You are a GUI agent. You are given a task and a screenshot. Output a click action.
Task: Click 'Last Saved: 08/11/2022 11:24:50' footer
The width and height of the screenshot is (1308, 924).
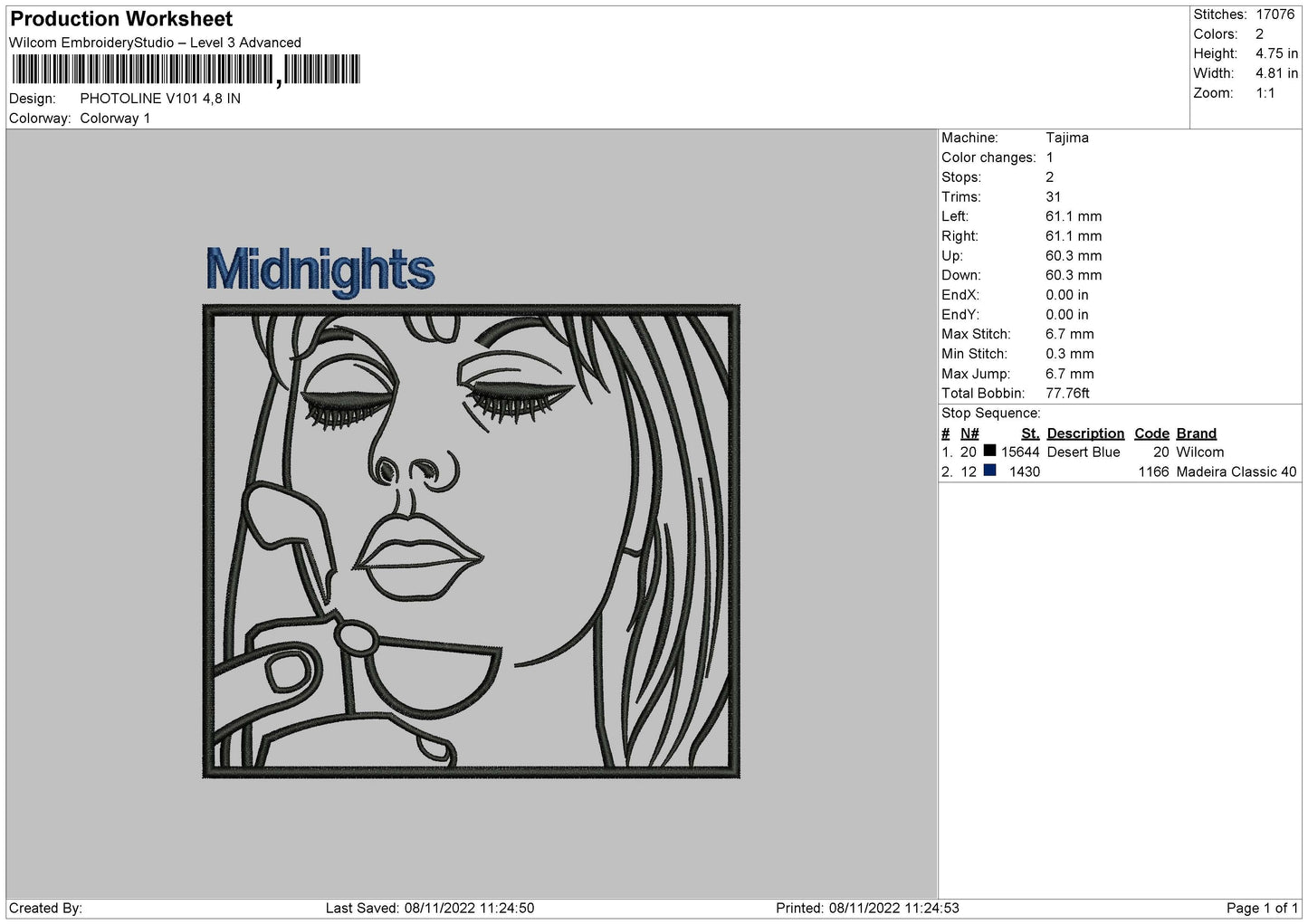[430, 909]
